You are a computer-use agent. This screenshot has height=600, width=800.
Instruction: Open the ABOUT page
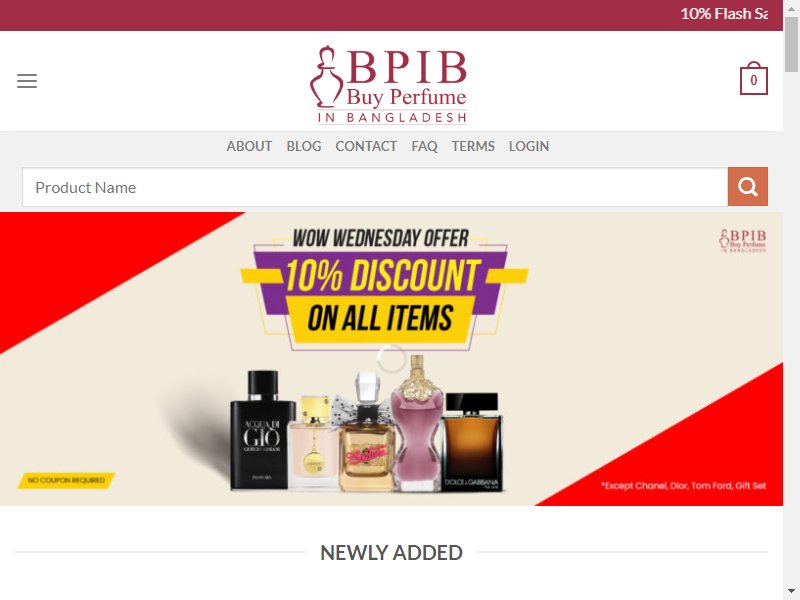pos(249,146)
